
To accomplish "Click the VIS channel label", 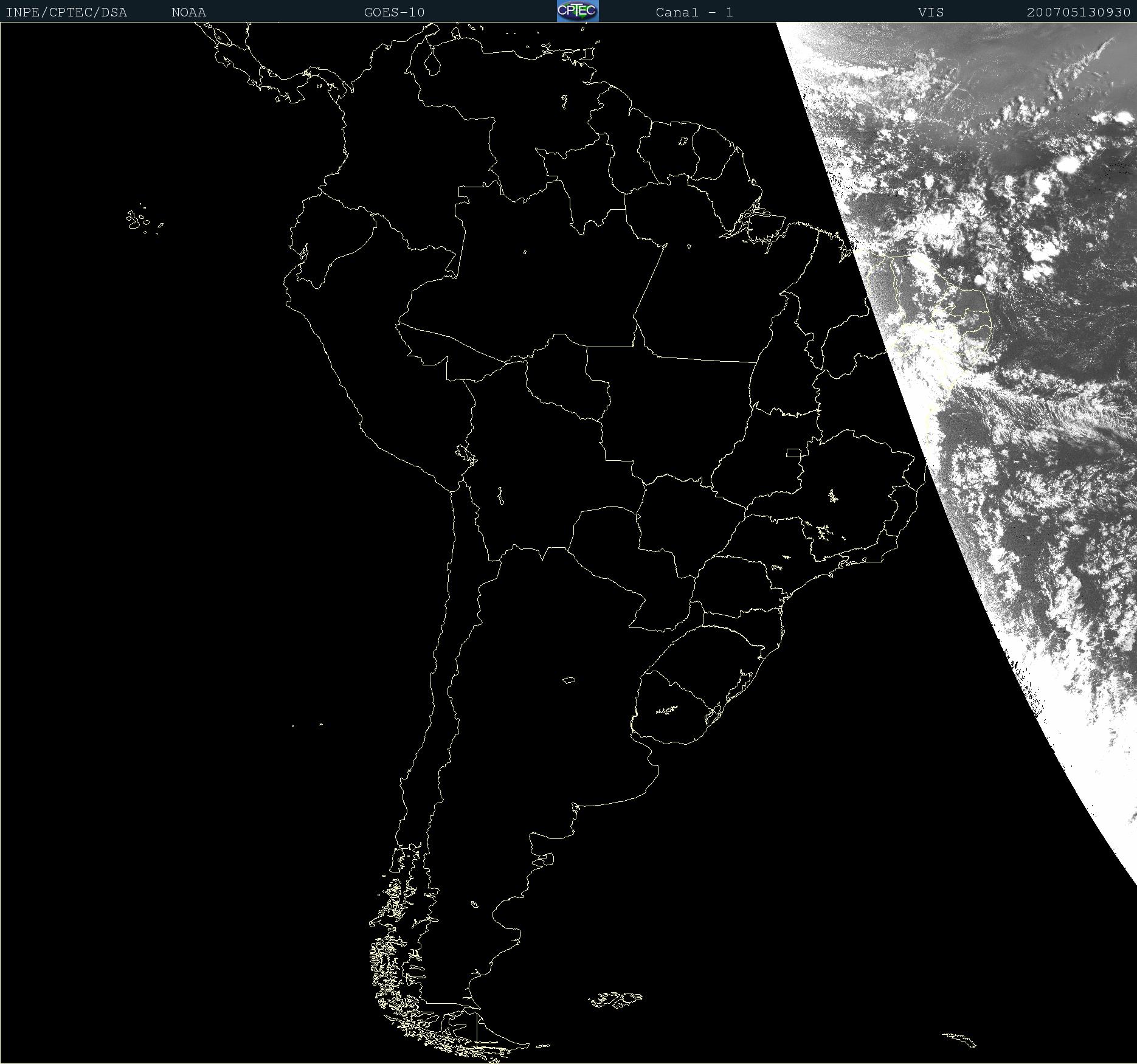I will (x=931, y=12).
